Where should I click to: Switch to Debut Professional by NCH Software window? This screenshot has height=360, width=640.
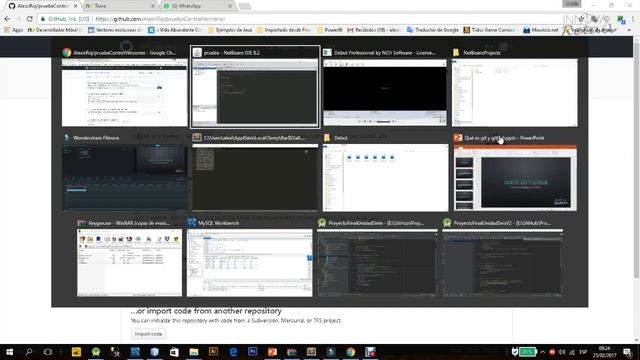pyautogui.click(x=385, y=92)
